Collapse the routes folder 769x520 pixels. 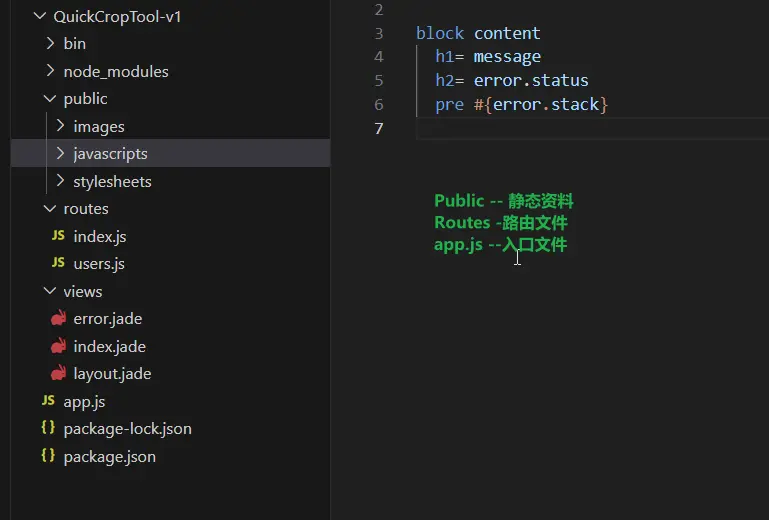pyautogui.click(x=50, y=209)
